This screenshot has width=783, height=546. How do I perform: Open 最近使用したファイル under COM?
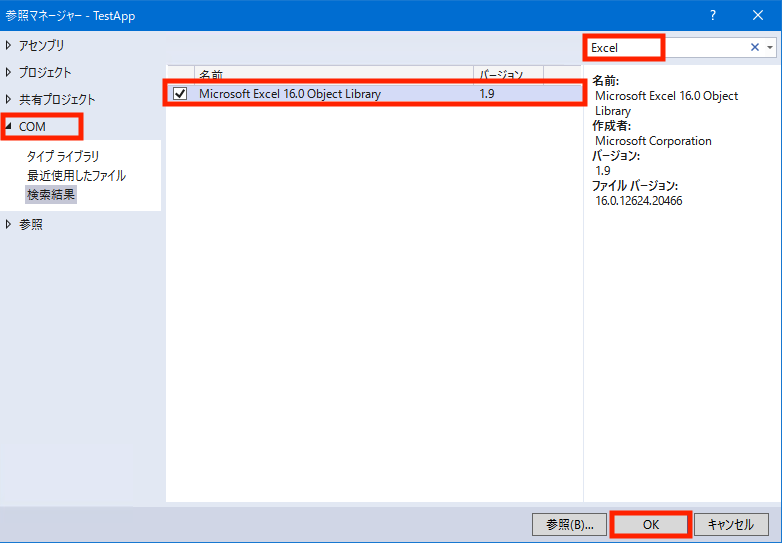click(x=76, y=175)
